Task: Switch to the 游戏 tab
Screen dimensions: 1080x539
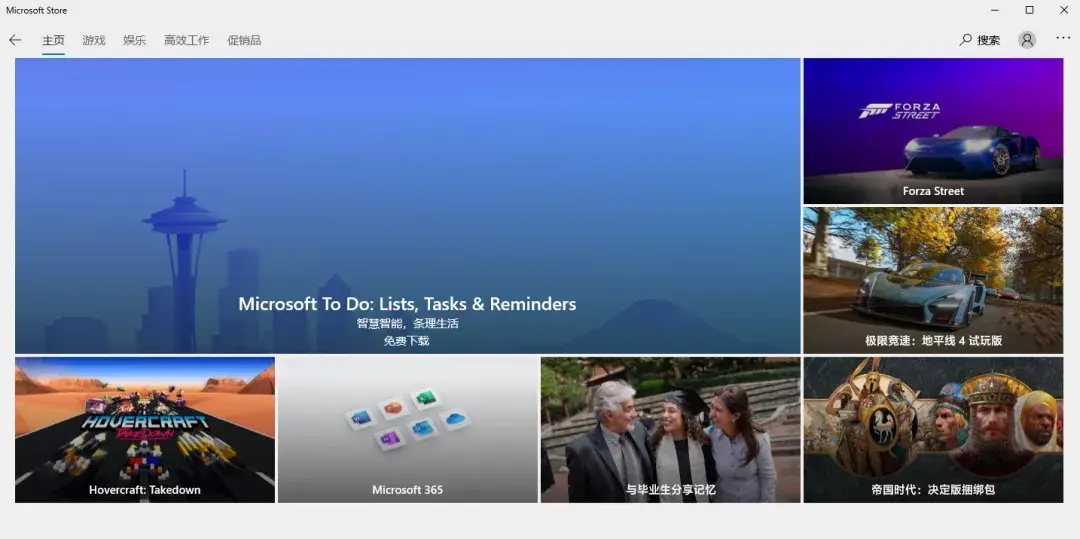Action: point(94,40)
